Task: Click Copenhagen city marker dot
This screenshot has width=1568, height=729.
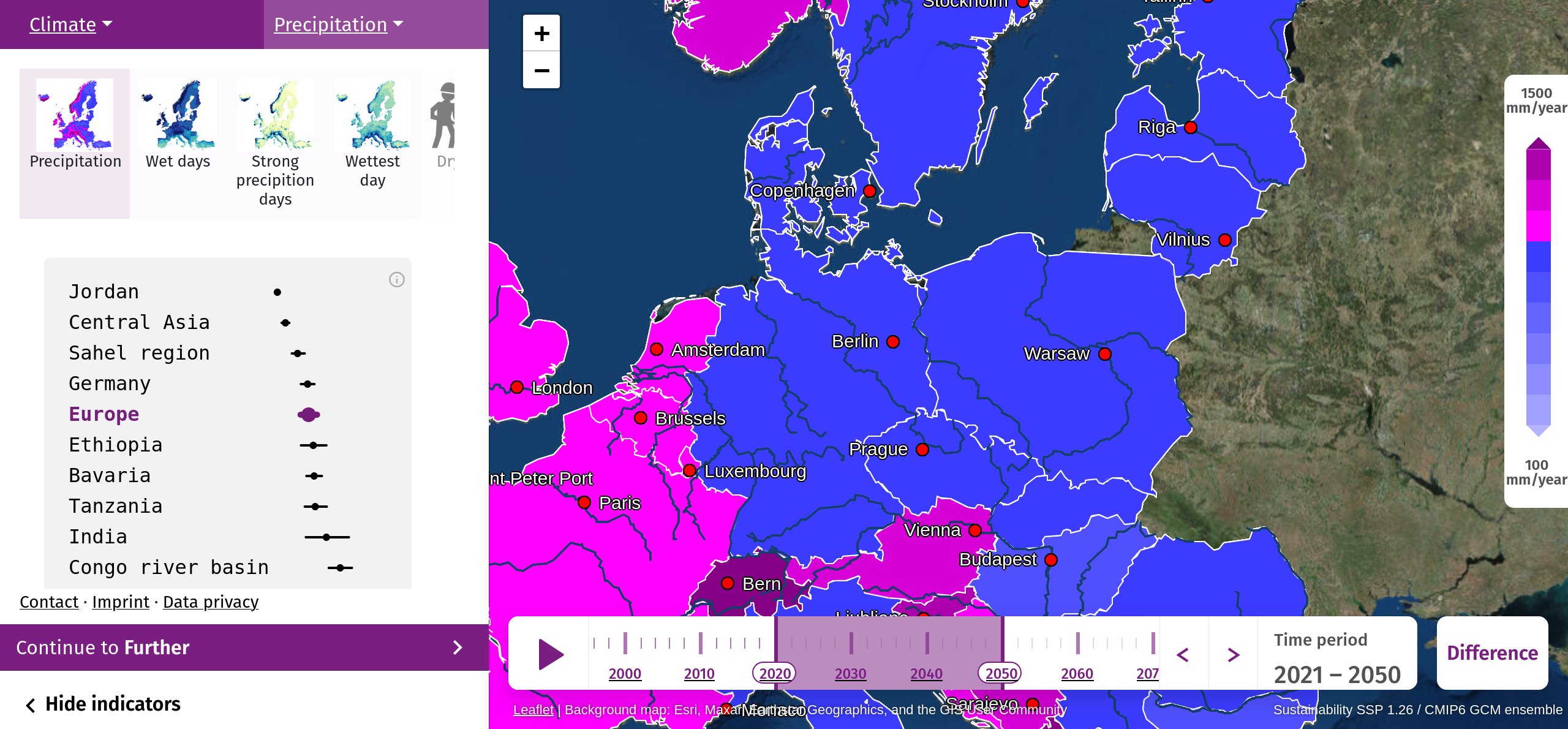Action: point(870,191)
